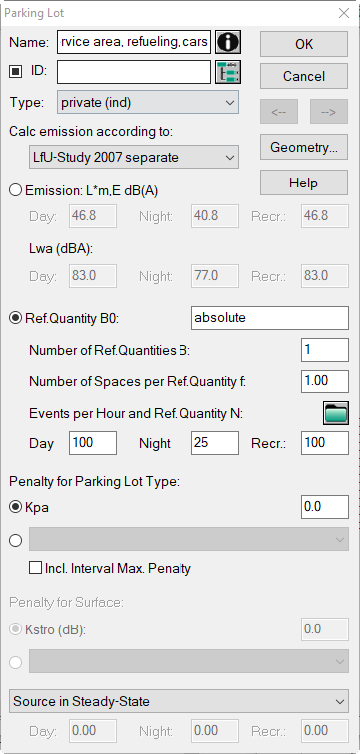Click the 'Events per Hour and Ref.Quantity N:' label
360x754 pixels.
(136, 414)
